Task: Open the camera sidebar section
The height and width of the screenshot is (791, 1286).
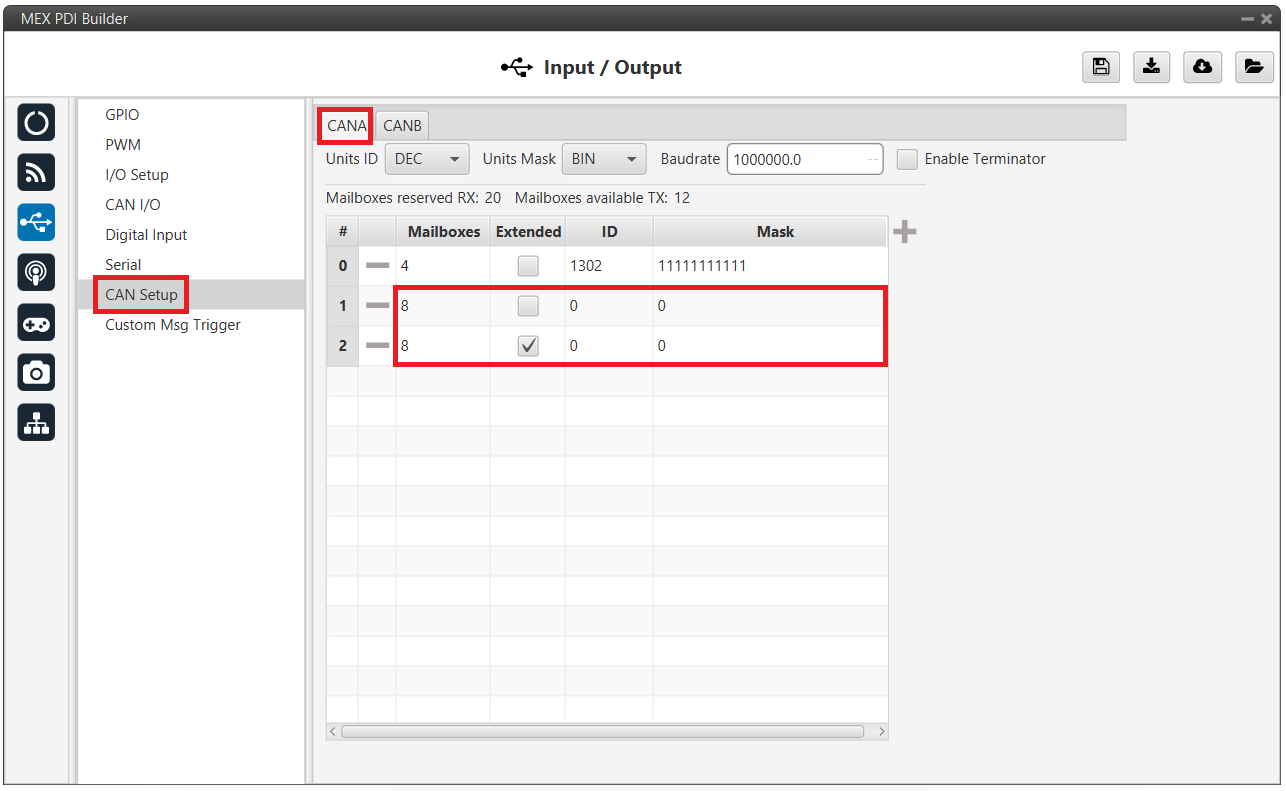Action: point(36,373)
